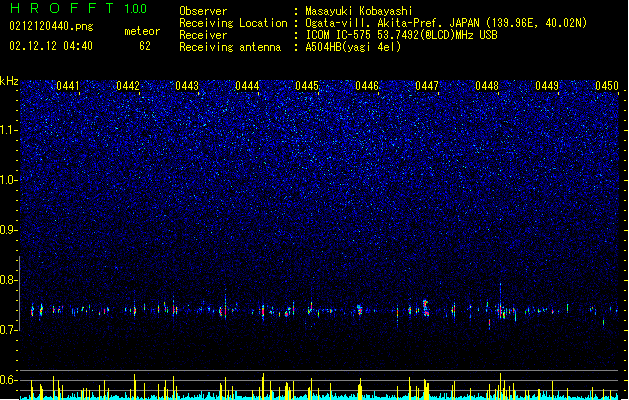Select the filename 0212120440.png

[x=51, y=26]
